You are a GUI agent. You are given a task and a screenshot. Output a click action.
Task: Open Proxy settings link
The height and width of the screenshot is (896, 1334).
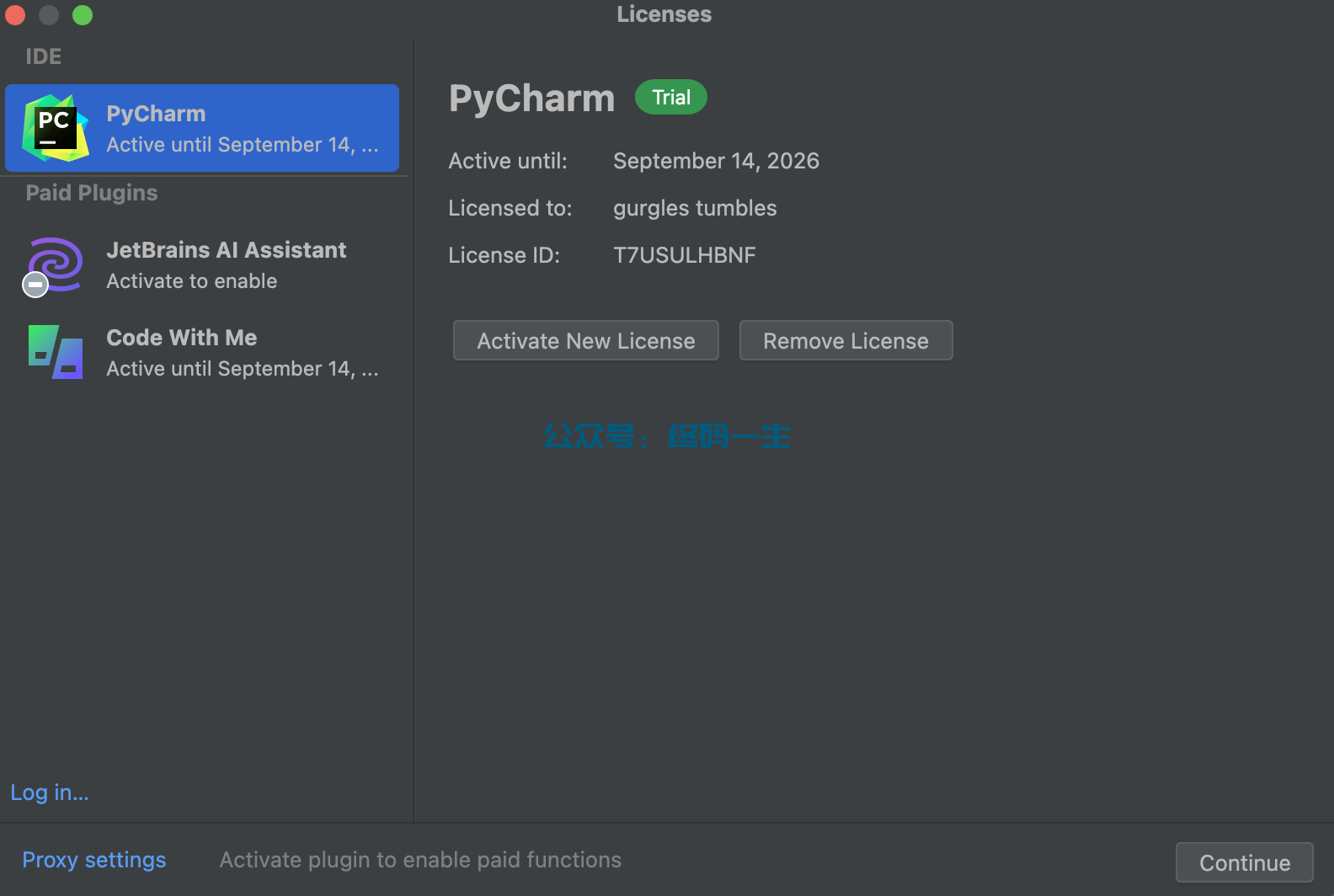point(94,860)
